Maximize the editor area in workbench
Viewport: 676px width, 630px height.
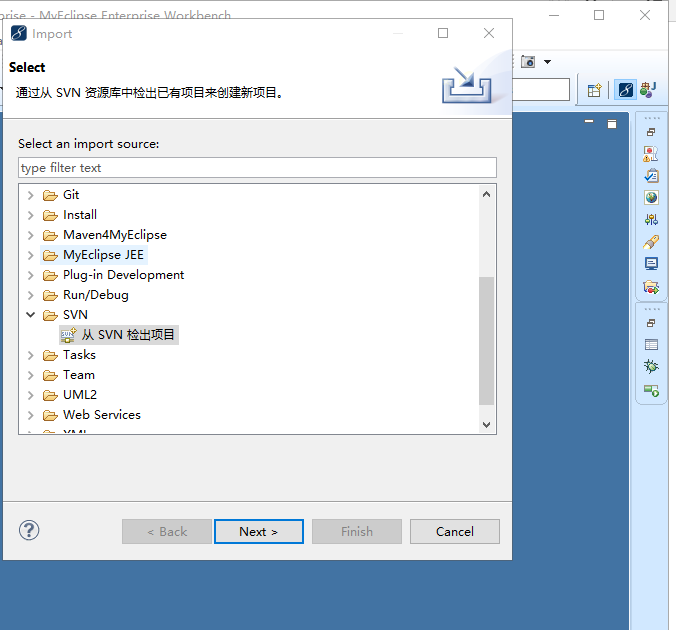612,124
